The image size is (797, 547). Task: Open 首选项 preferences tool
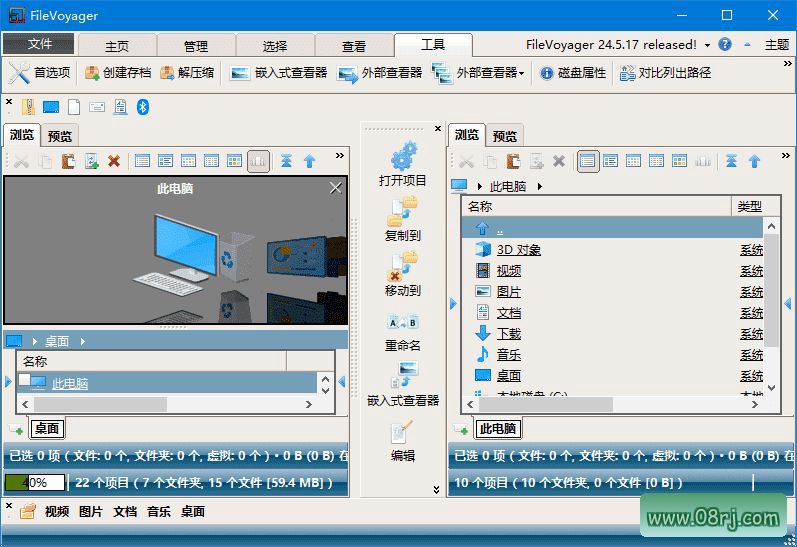point(40,73)
